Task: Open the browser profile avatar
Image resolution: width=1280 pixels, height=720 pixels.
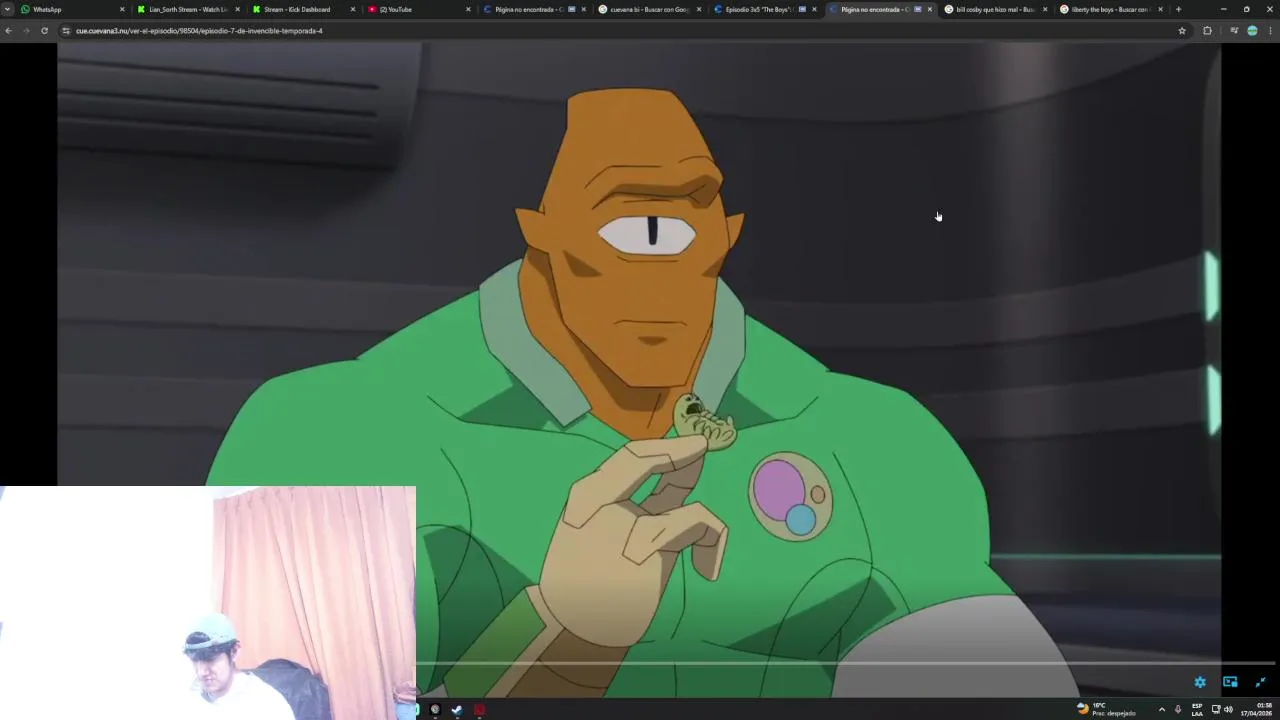Action: (1252, 31)
